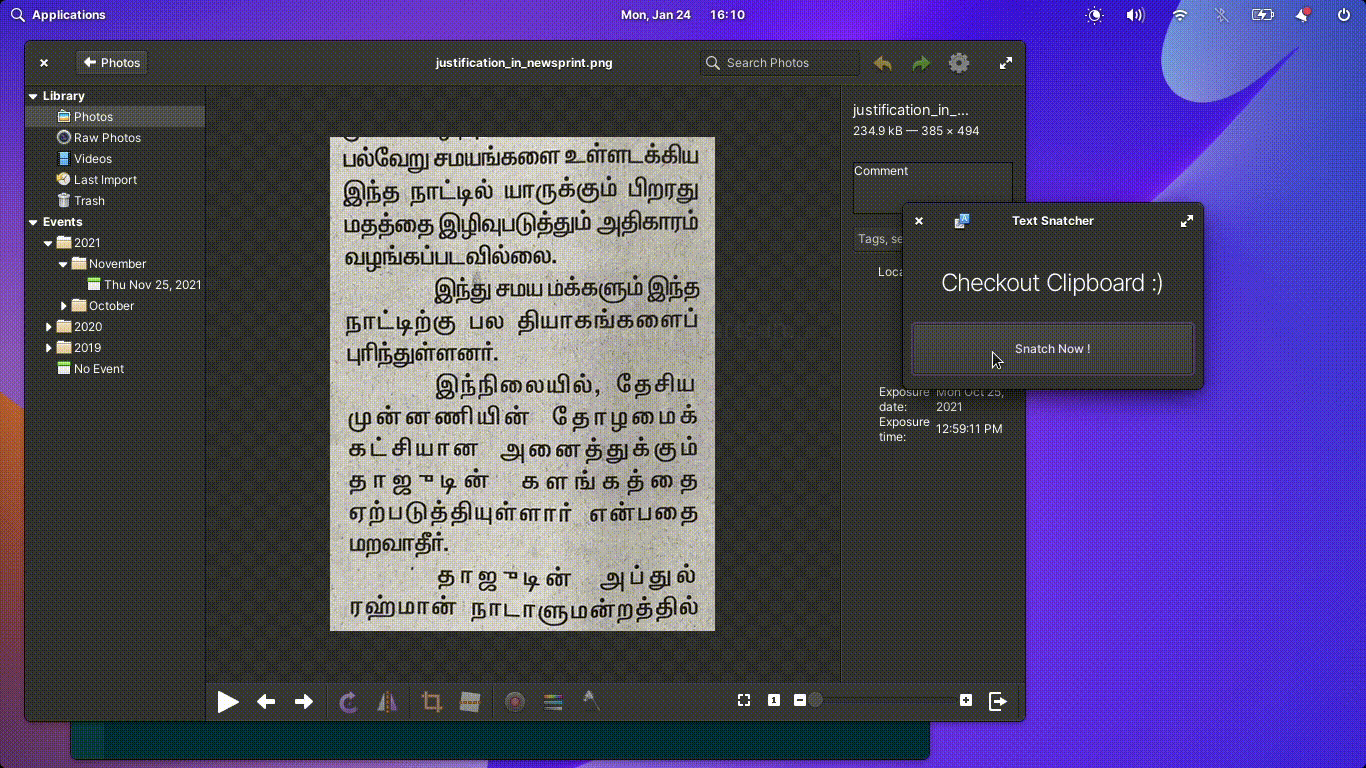1366x768 pixels.
Task: Select the Red-eye reduction tool
Action: pyautogui.click(x=515, y=702)
